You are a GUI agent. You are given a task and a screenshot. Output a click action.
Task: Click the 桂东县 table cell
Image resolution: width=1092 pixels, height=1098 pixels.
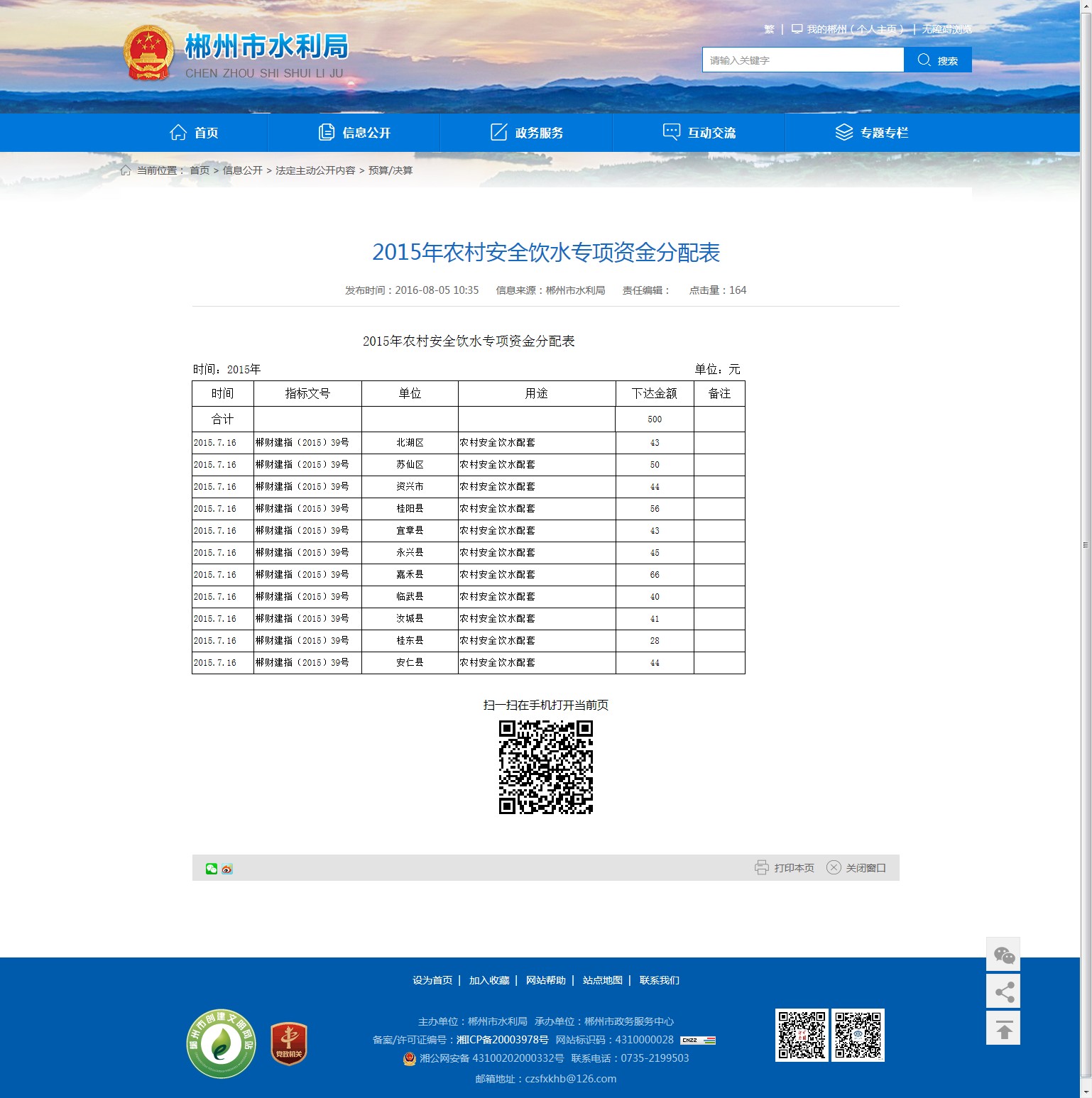coord(410,641)
